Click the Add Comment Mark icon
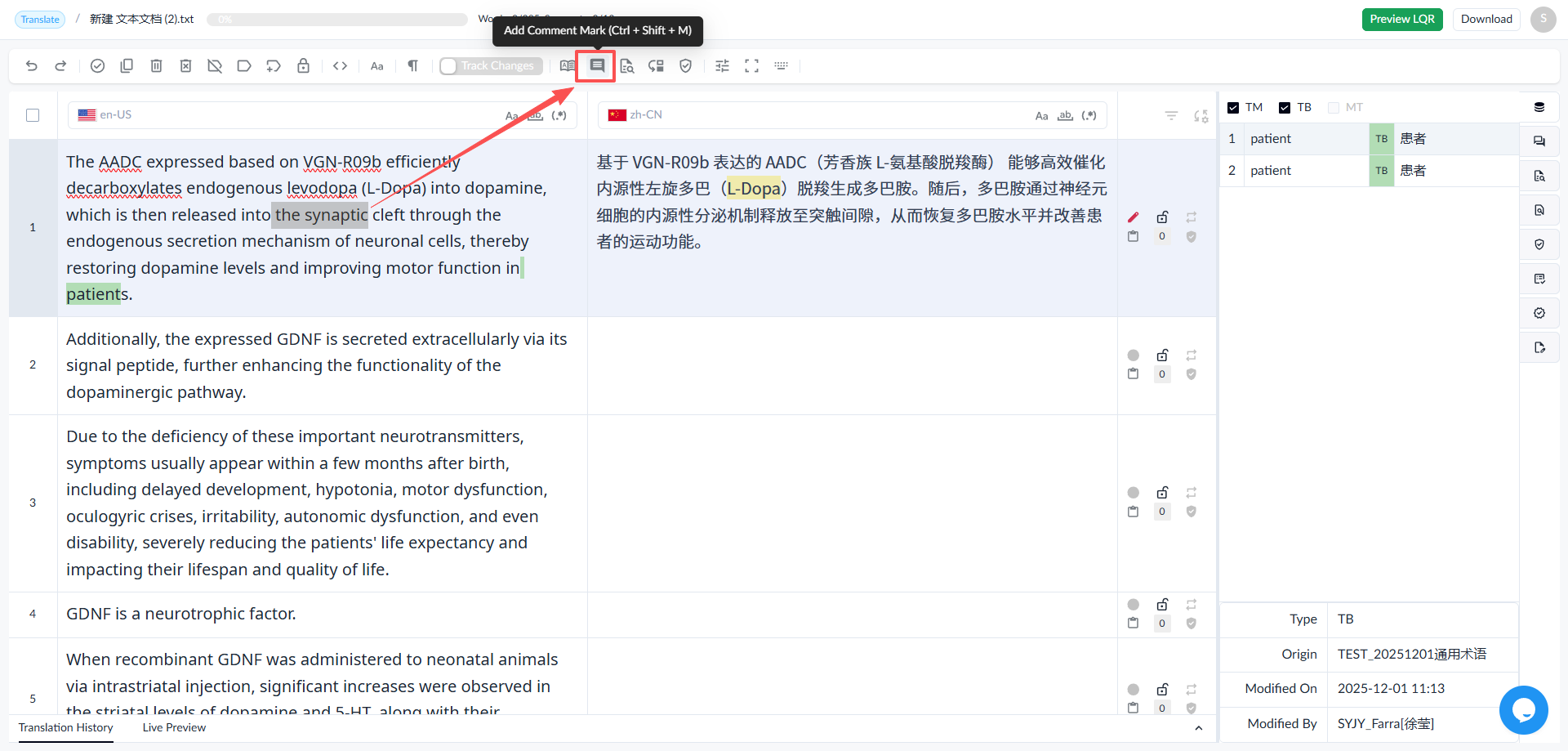This screenshot has width=1568, height=751. (x=597, y=65)
